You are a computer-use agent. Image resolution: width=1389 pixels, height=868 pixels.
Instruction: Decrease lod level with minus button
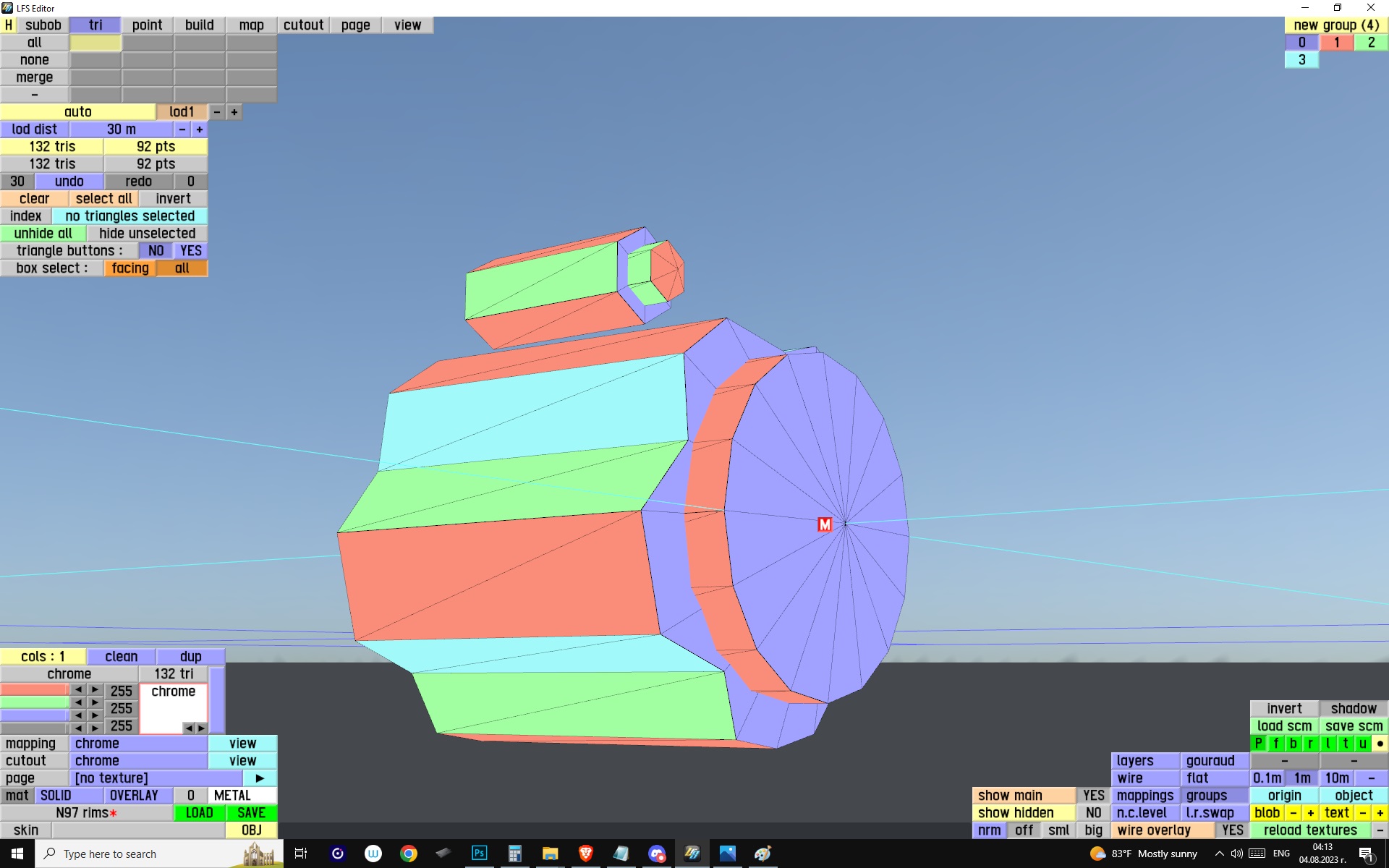[217, 112]
